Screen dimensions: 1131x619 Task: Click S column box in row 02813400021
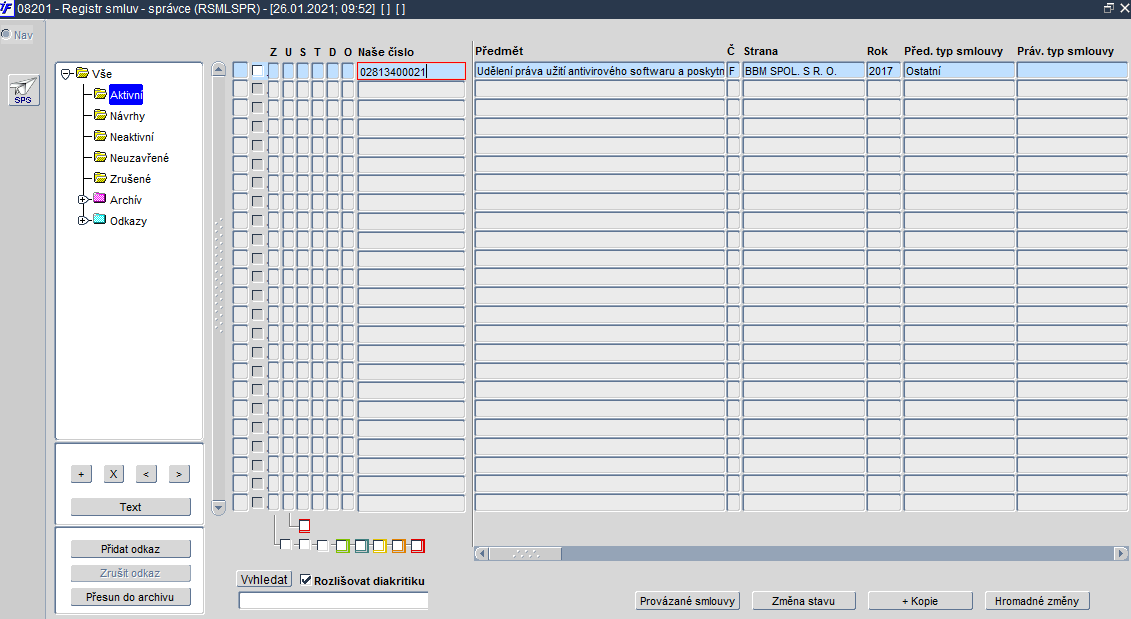pyautogui.click(x=303, y=71)
